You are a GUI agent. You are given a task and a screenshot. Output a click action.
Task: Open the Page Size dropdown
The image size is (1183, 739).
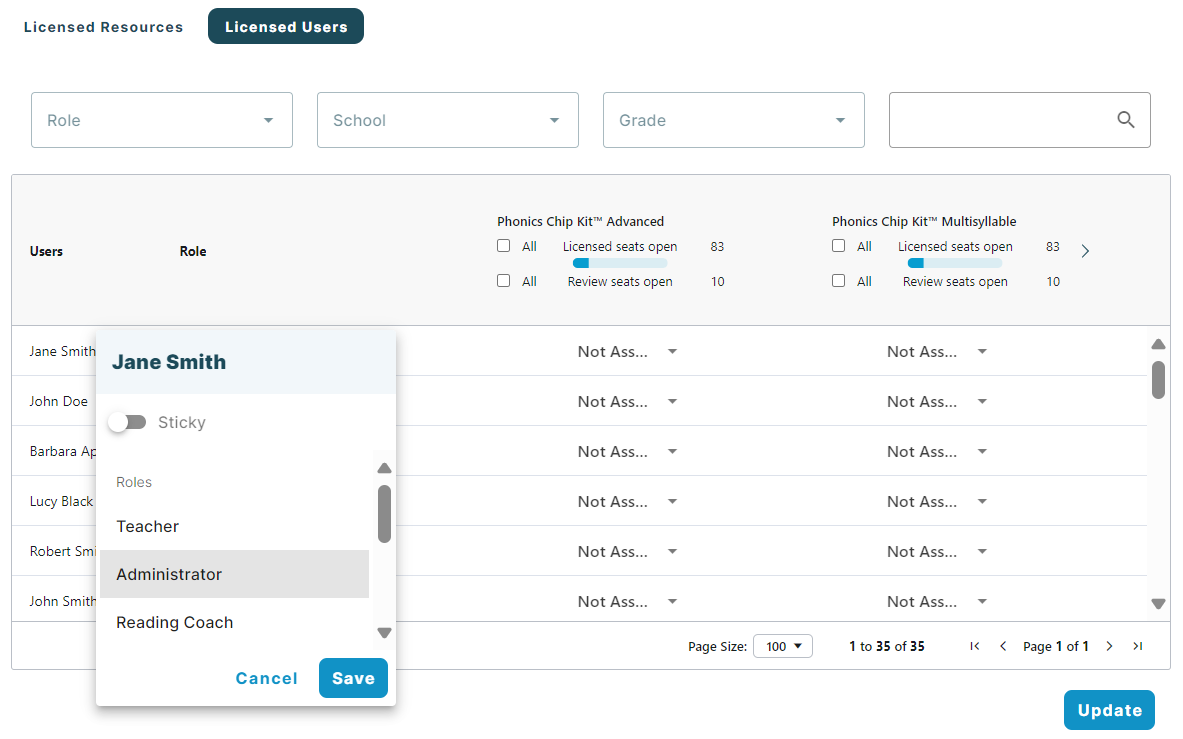(x=782, y=646)
